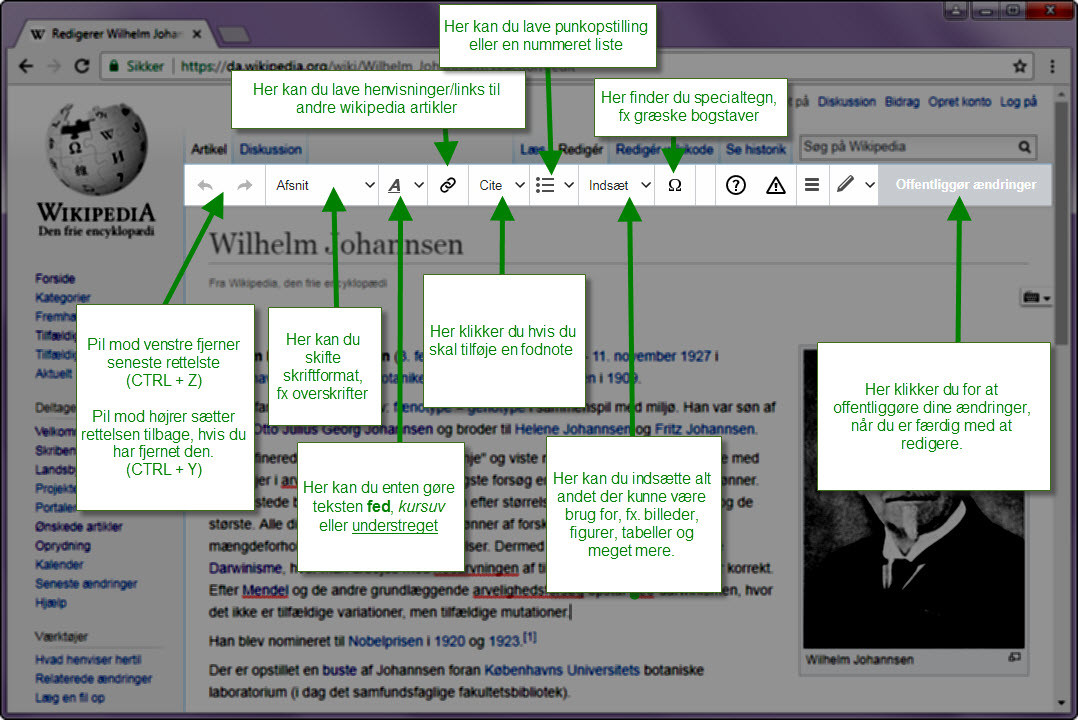Click Hvad henviser hertil

coord(88,659)
